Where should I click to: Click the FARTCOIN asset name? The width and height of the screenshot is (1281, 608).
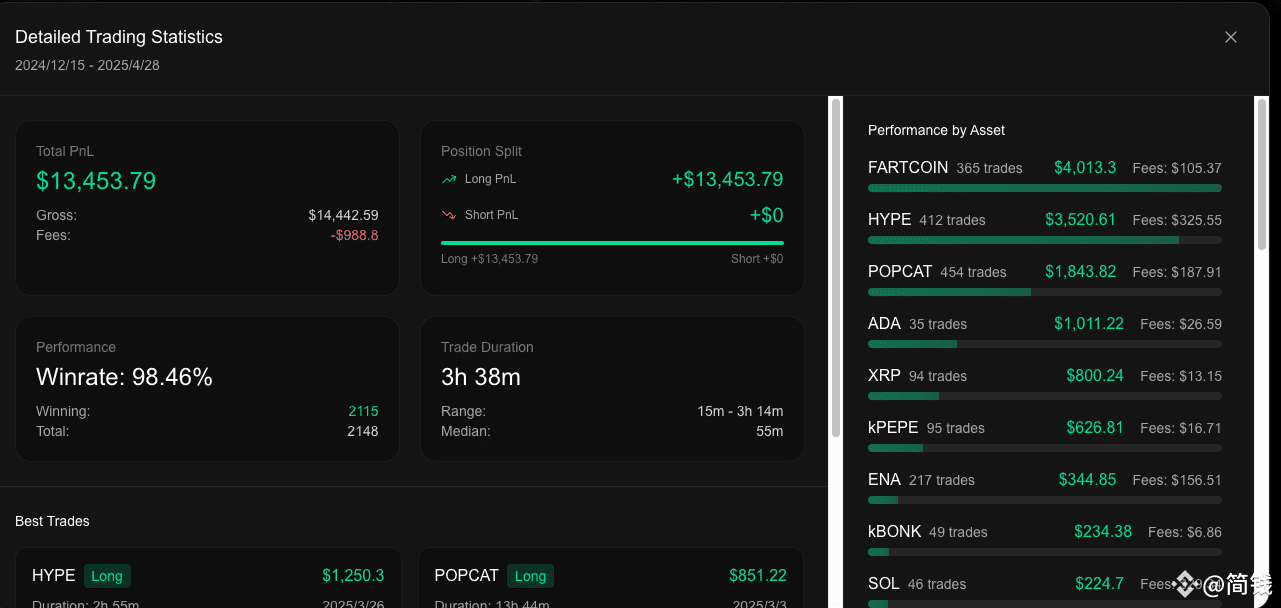(908, 168)
